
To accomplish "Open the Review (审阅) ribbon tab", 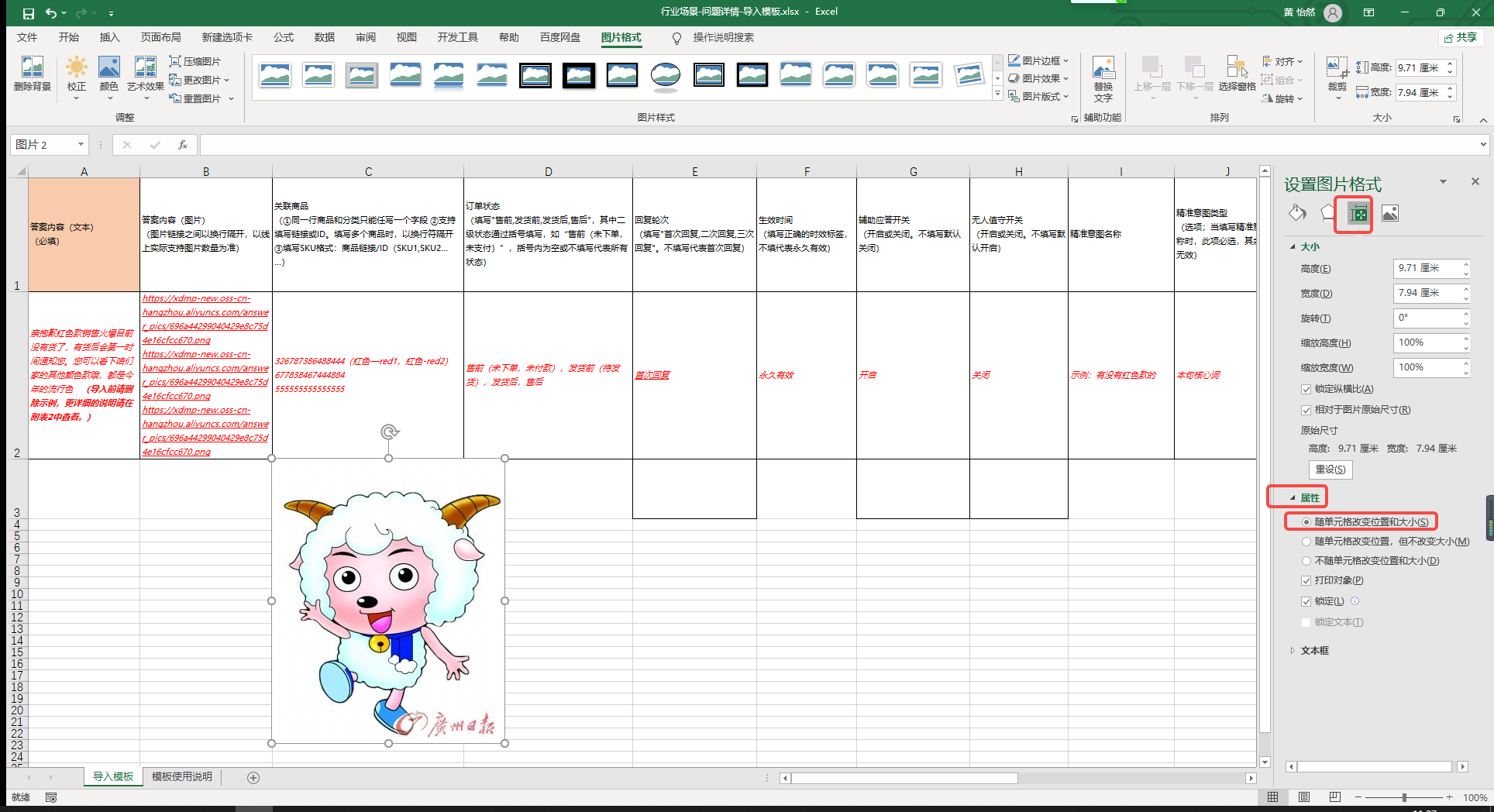I will click(x=366, y=37).
